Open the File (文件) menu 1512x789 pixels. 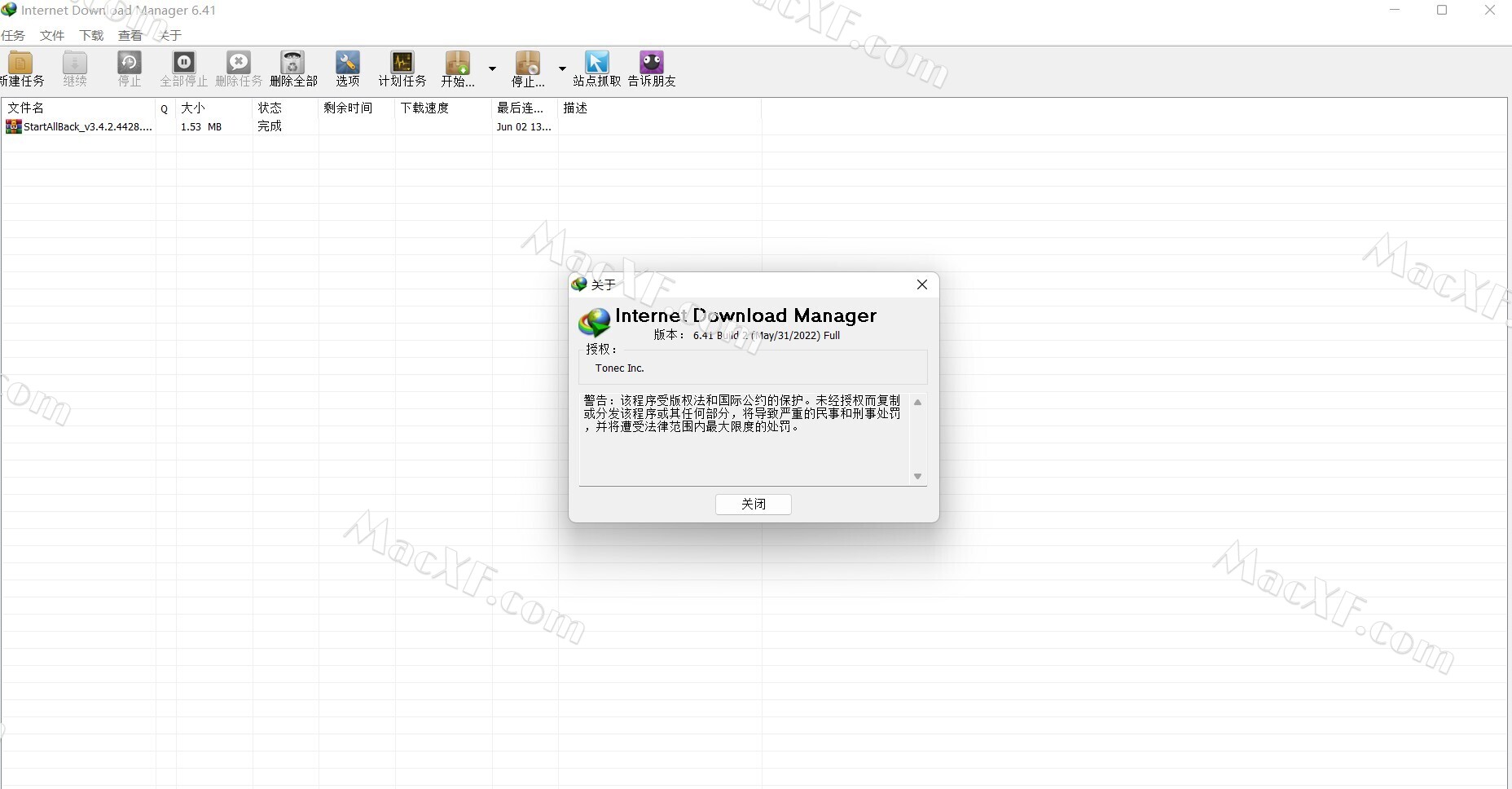pyautogui.click(x=52, y=36)
